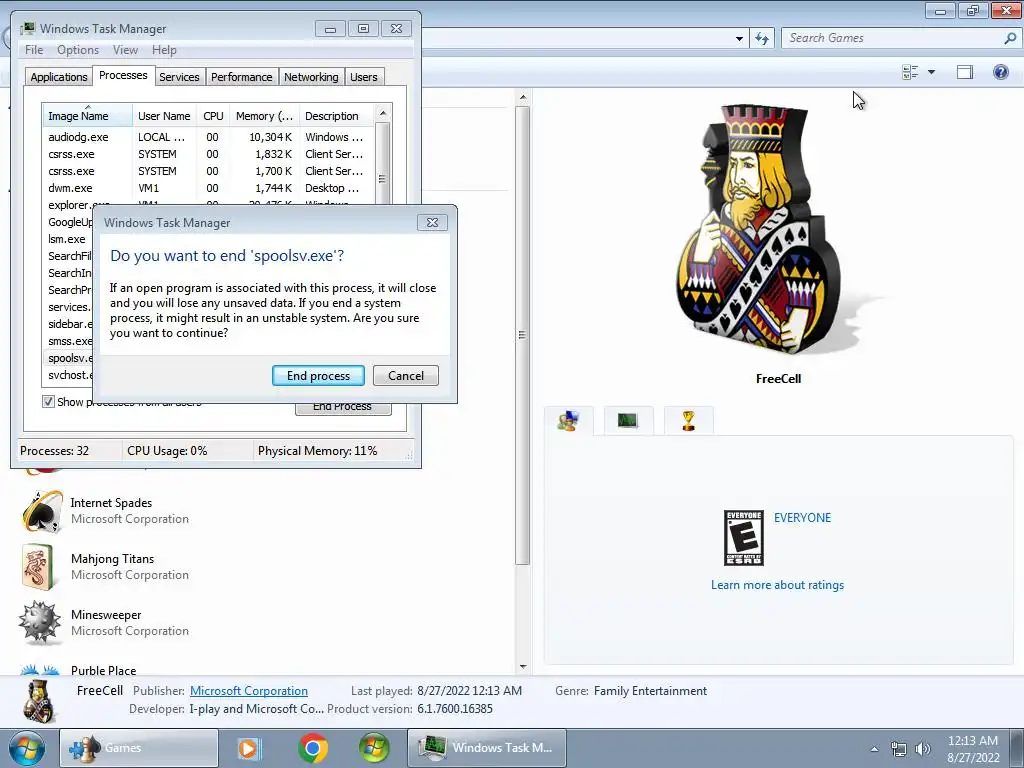Click the Windows Task Manager taskbar button
1024x768 pixels.
click(x=487, y=748)
